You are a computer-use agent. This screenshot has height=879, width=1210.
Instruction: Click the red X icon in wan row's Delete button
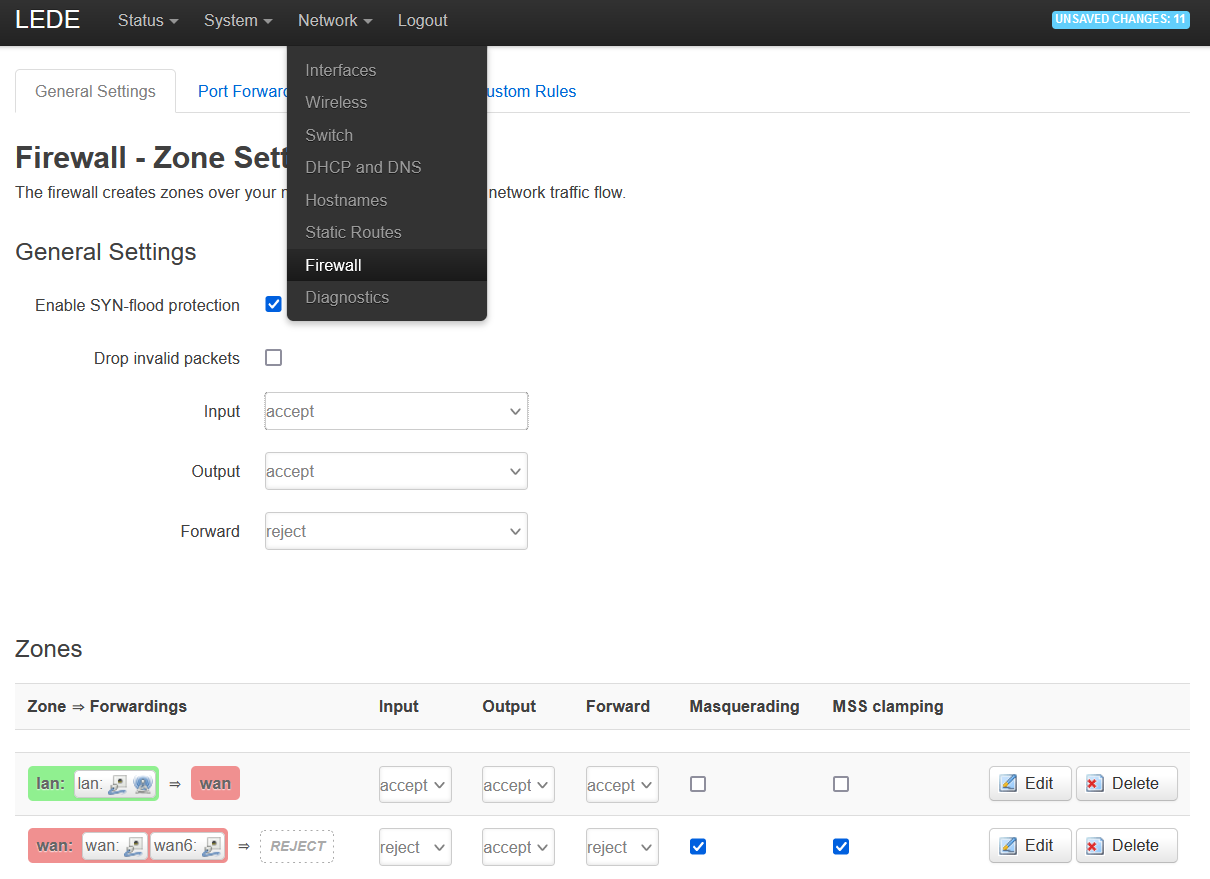click(1095, 846)
